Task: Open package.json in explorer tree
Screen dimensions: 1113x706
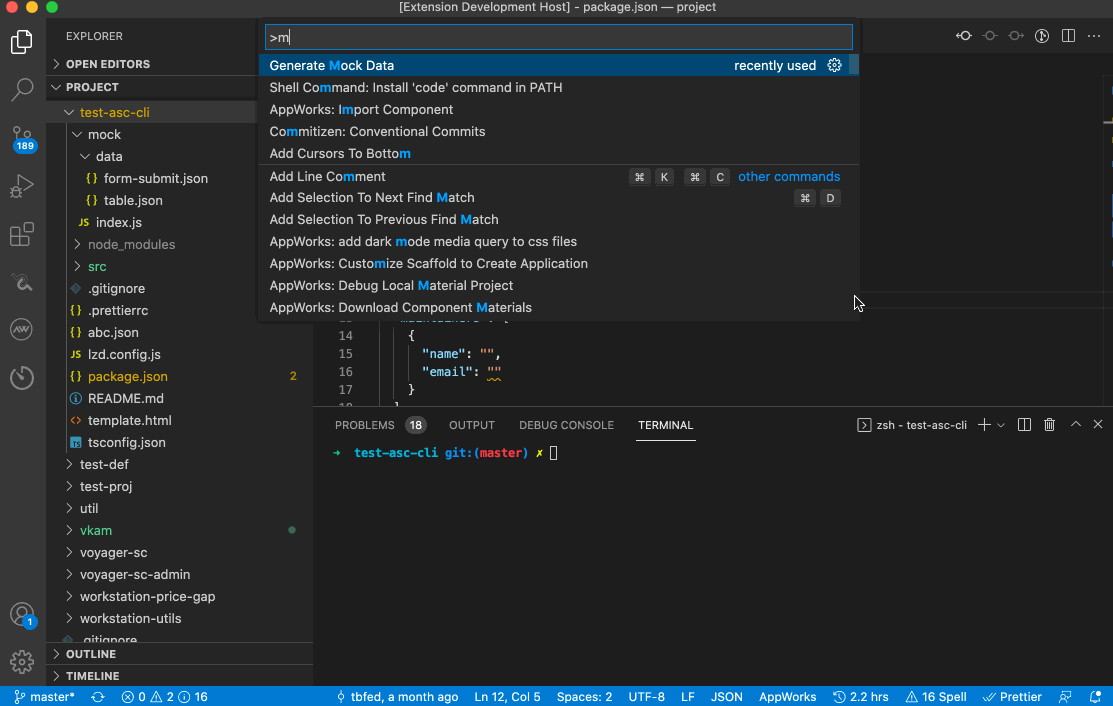Action: pos(128,376)
